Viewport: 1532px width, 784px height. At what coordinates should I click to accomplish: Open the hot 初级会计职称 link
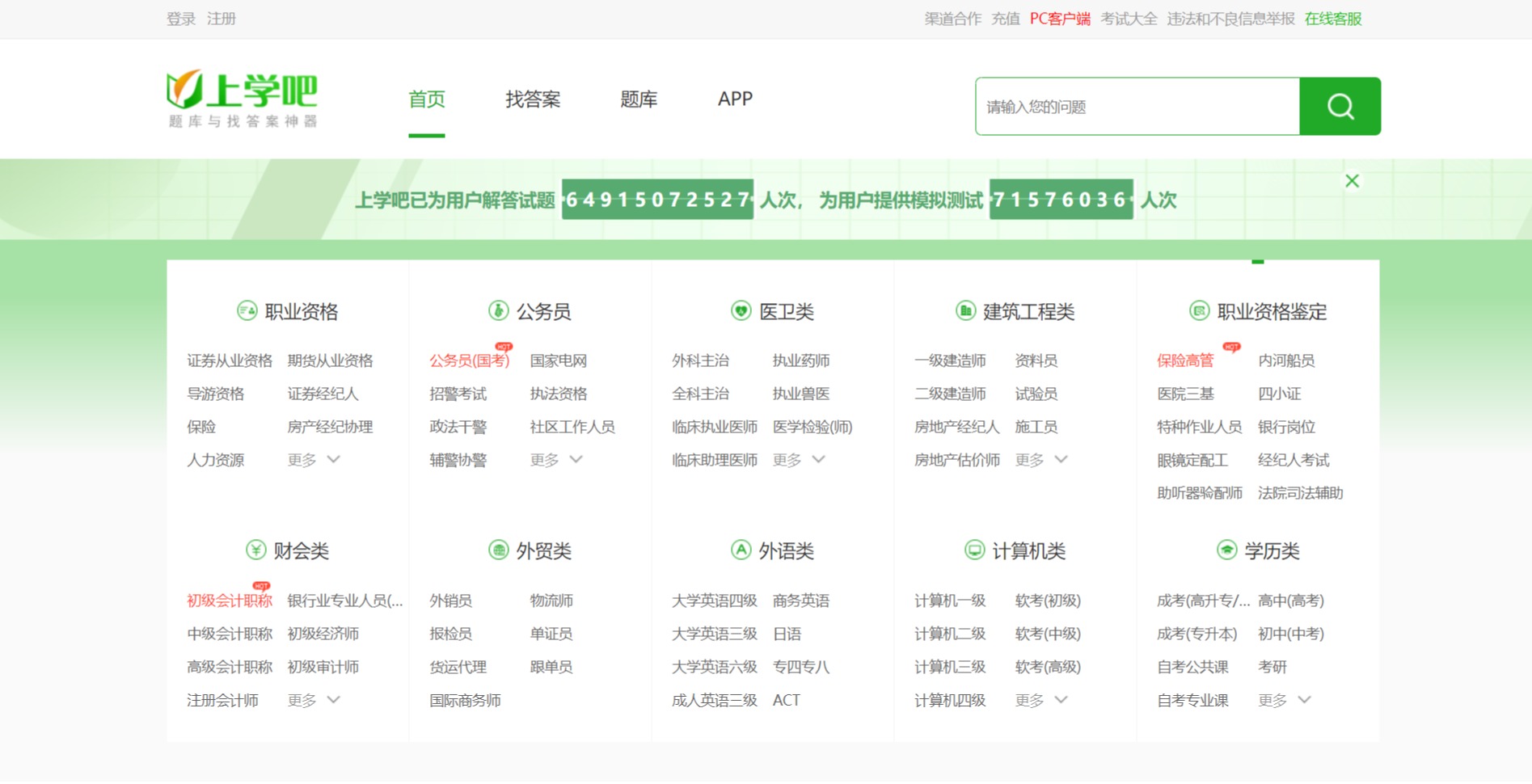(230, 601)
